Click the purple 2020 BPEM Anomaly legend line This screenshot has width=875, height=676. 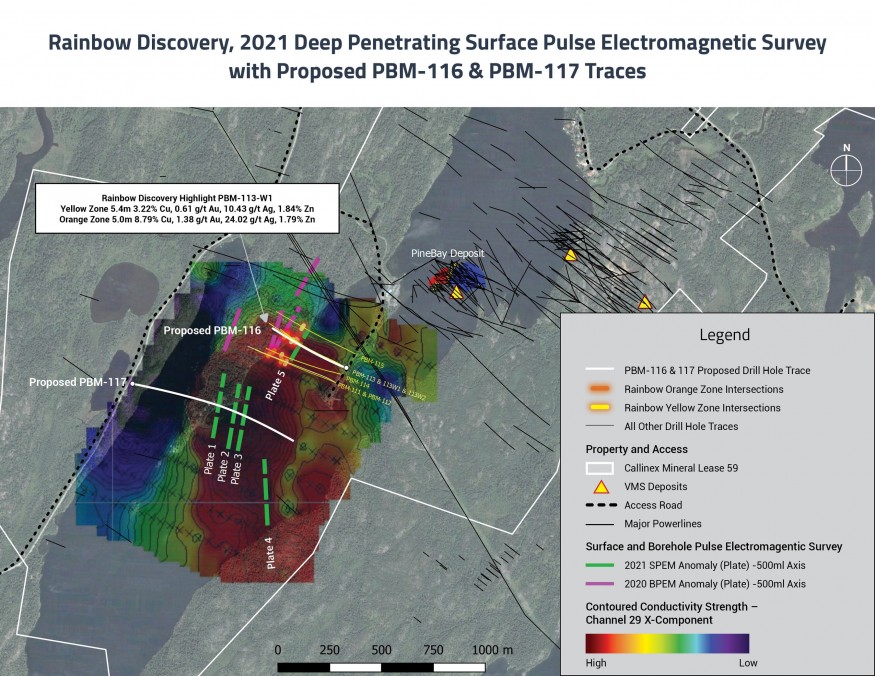click(600, 584)
